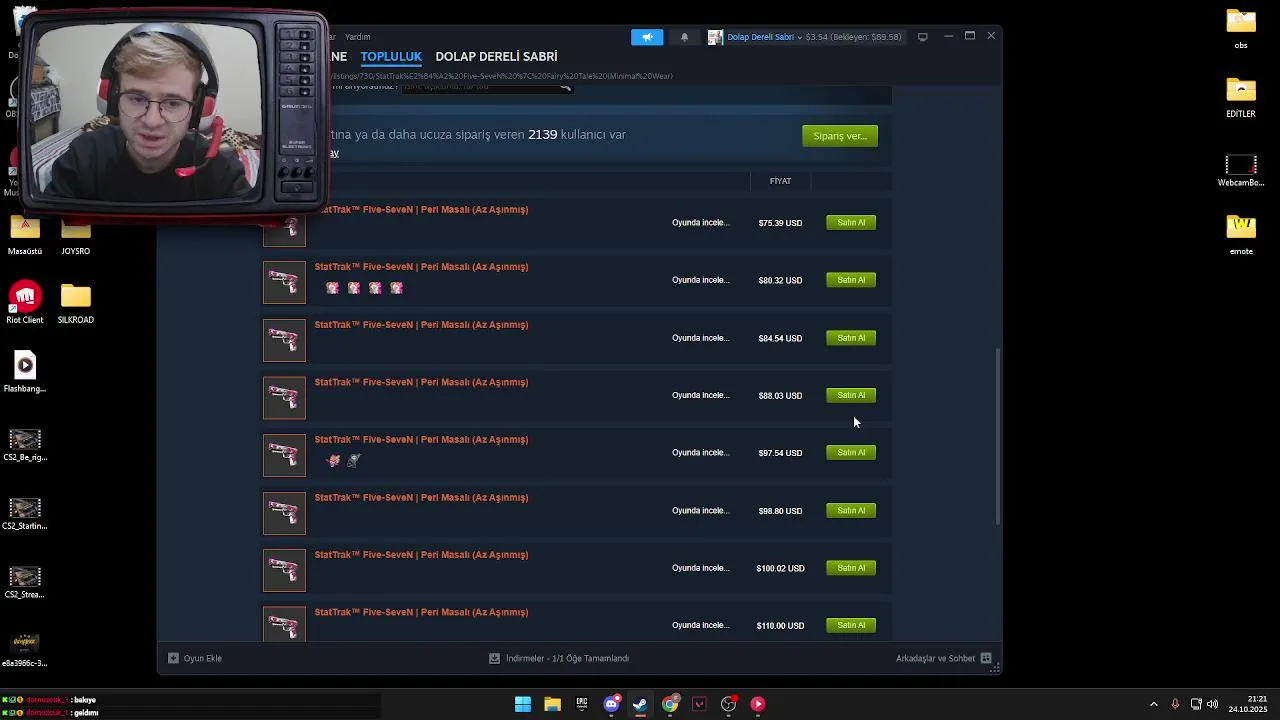Open item name link of $84.54 listing
This screenshot has width=1280, height=720.
pyautogui.click(x=421, y=325)
